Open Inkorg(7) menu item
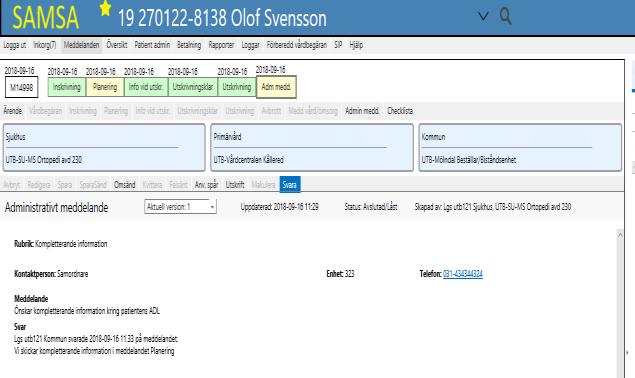Screen dimensions: 635x378 tap(45, 45)
